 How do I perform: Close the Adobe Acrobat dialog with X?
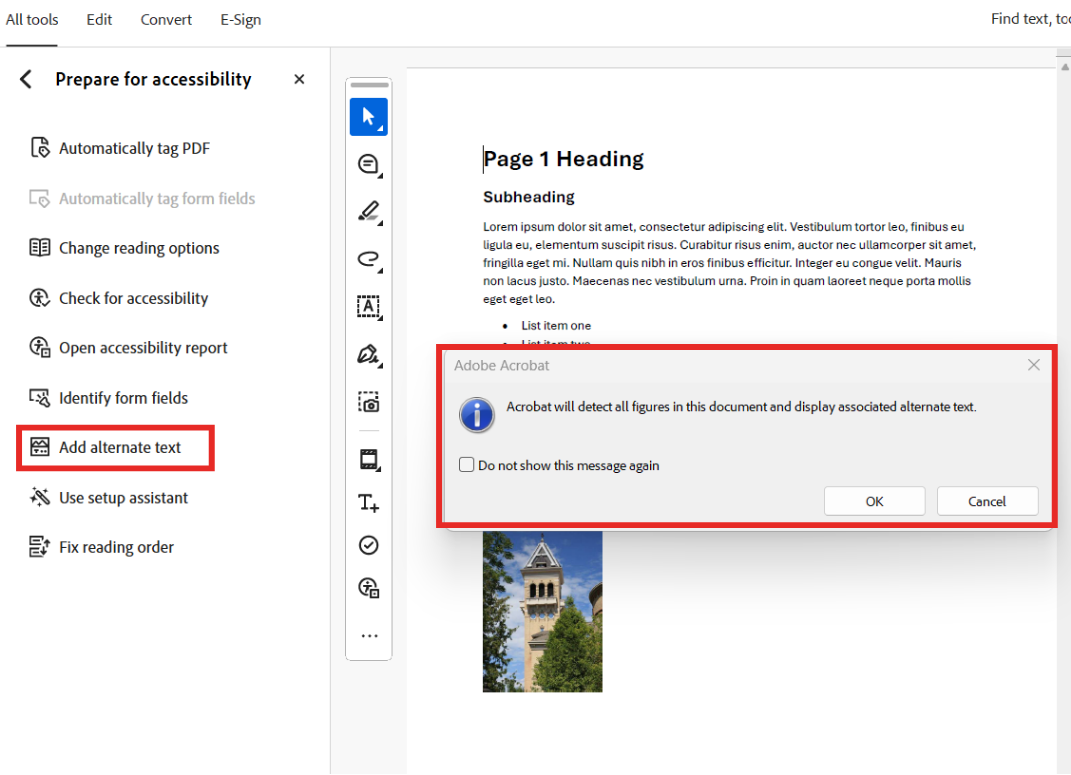(x=1033, y=365)
